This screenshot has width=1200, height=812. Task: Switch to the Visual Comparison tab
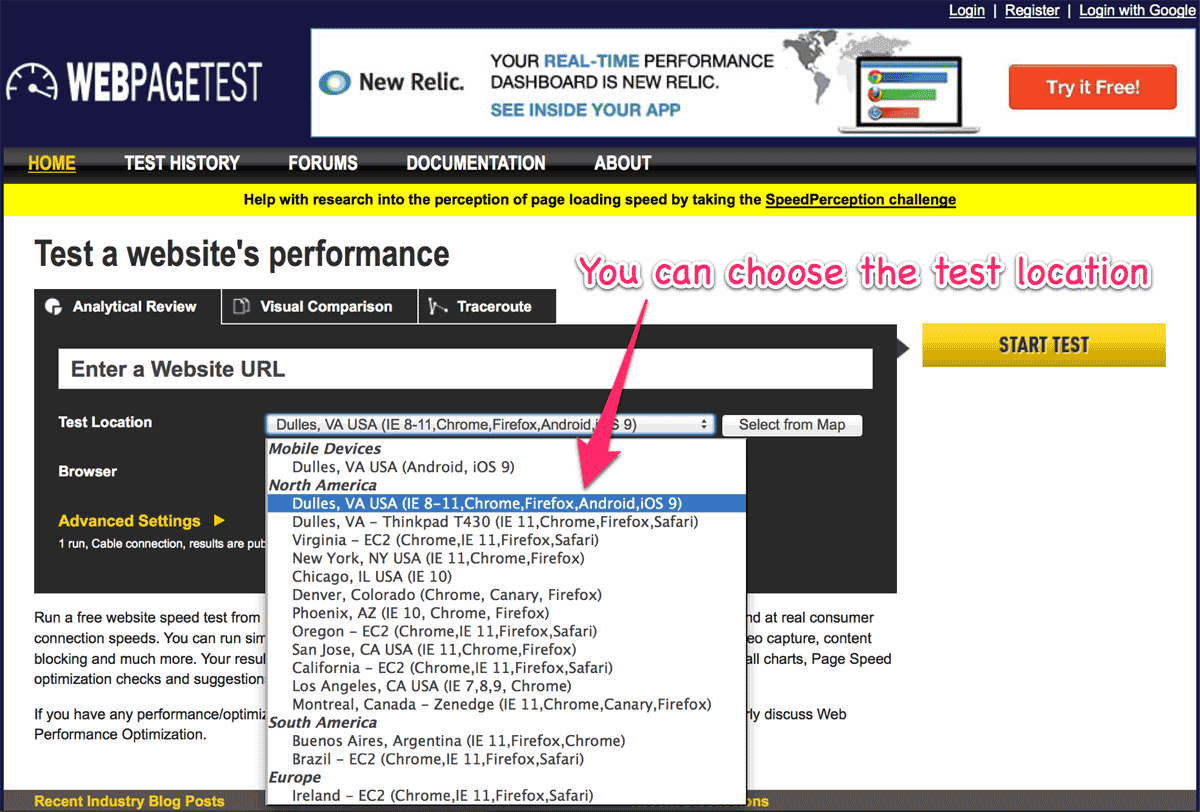pyautogui.click(x=319, y=307)
